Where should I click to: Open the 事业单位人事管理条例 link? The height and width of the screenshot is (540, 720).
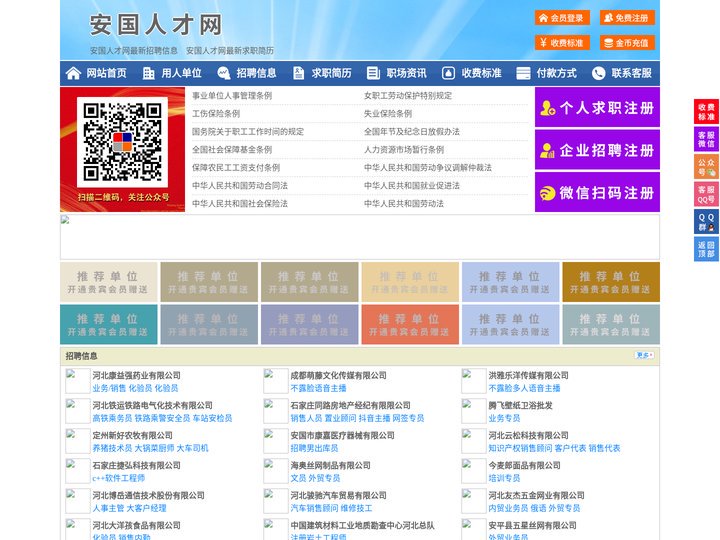tap(232, 96)
